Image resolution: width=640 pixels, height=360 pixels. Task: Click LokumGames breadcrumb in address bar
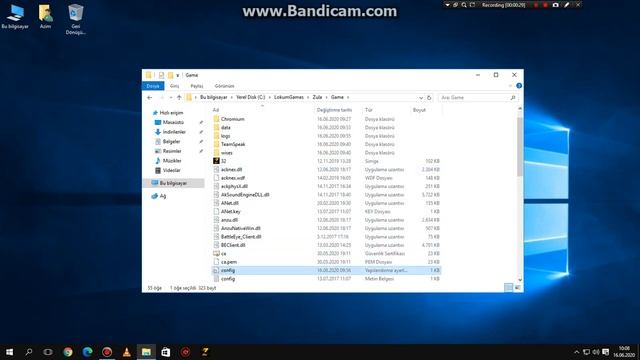coord(289,97)
